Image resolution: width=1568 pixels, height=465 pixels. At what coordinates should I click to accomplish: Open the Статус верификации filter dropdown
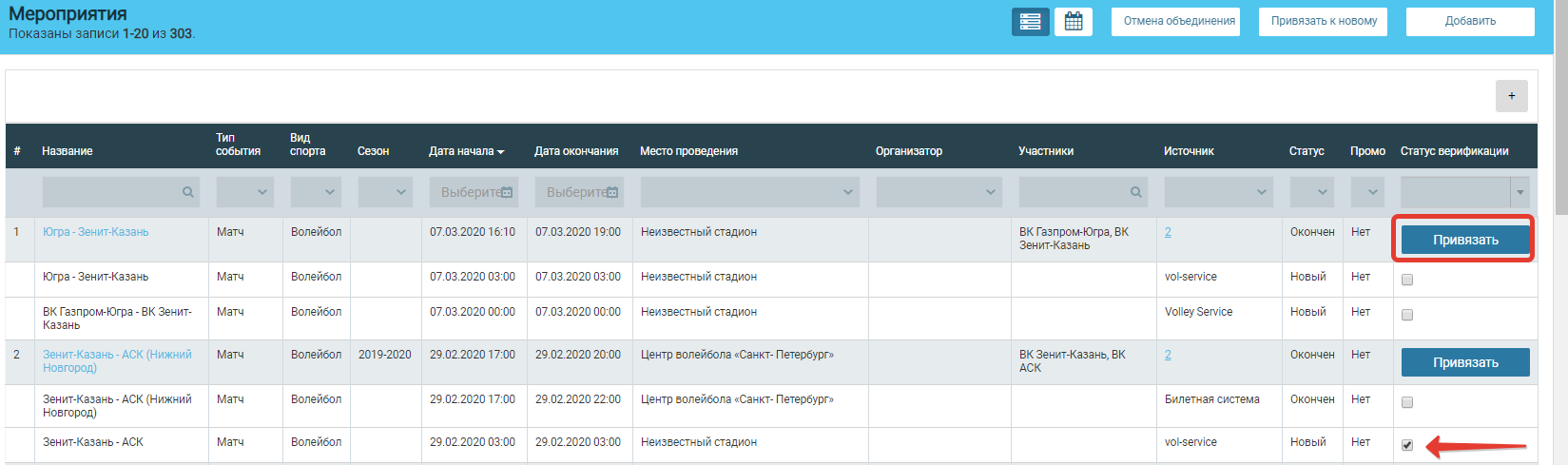click(1520, 192)
